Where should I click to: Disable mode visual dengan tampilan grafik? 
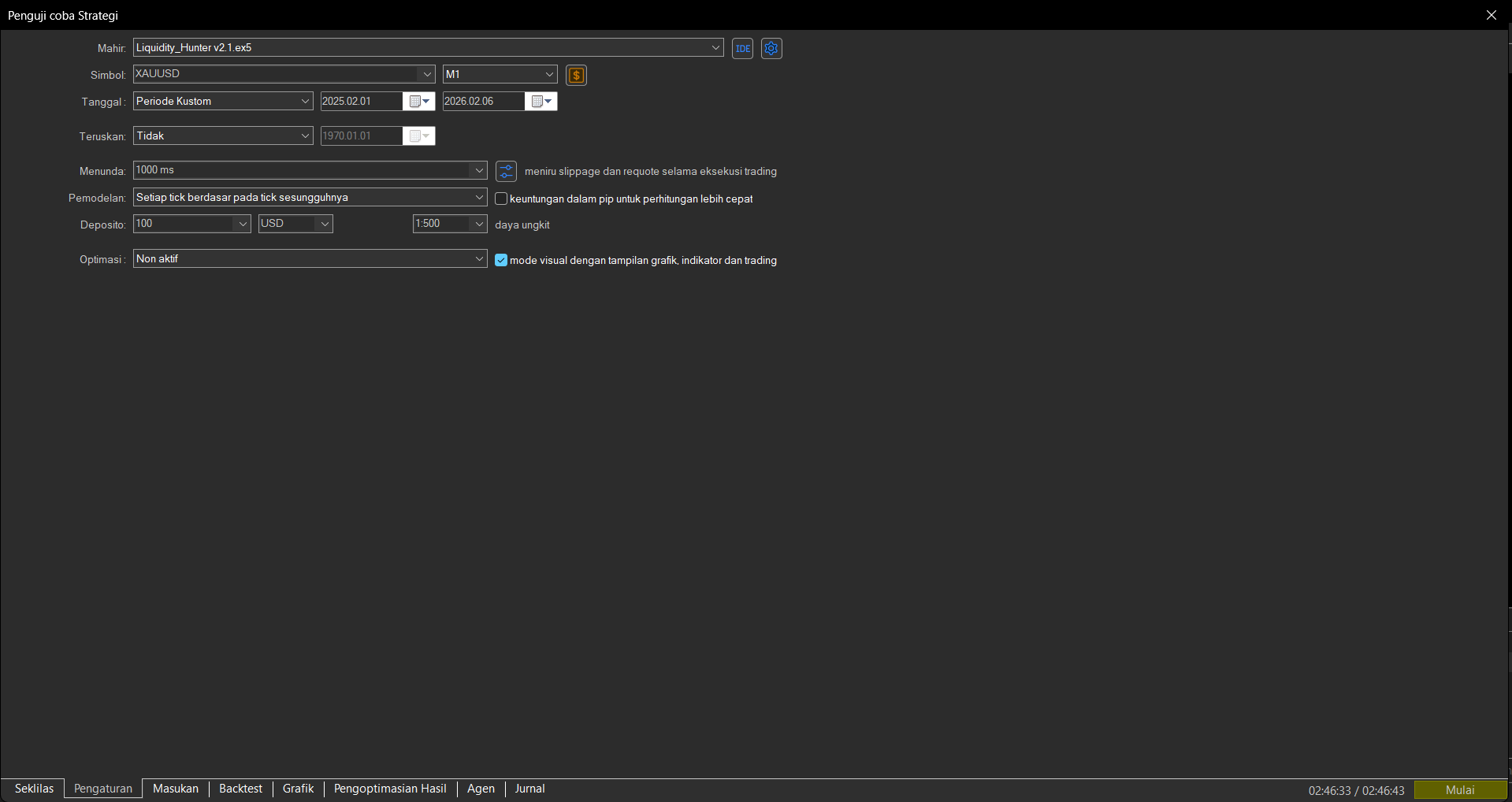coord(501,260)
